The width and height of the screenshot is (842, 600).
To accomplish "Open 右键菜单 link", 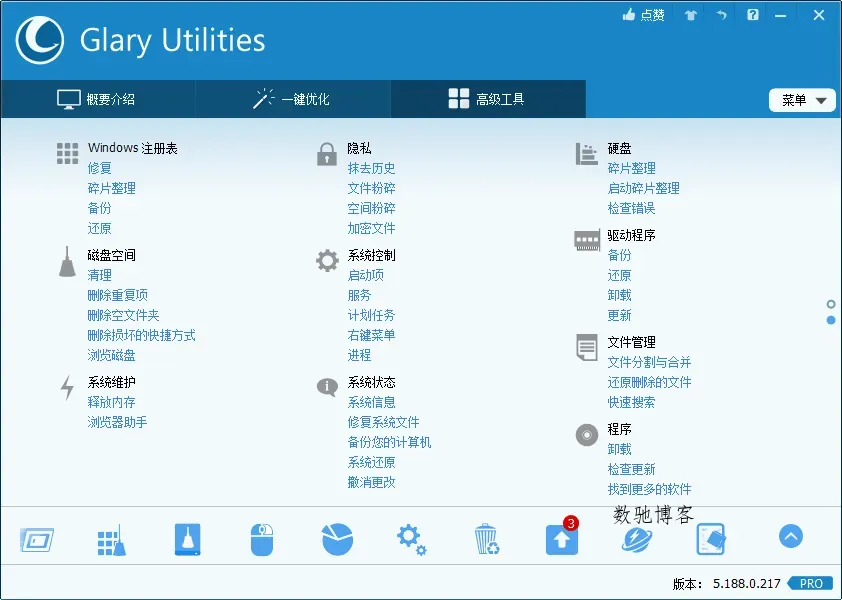I will pyautogui.click(x=371, y=335).
